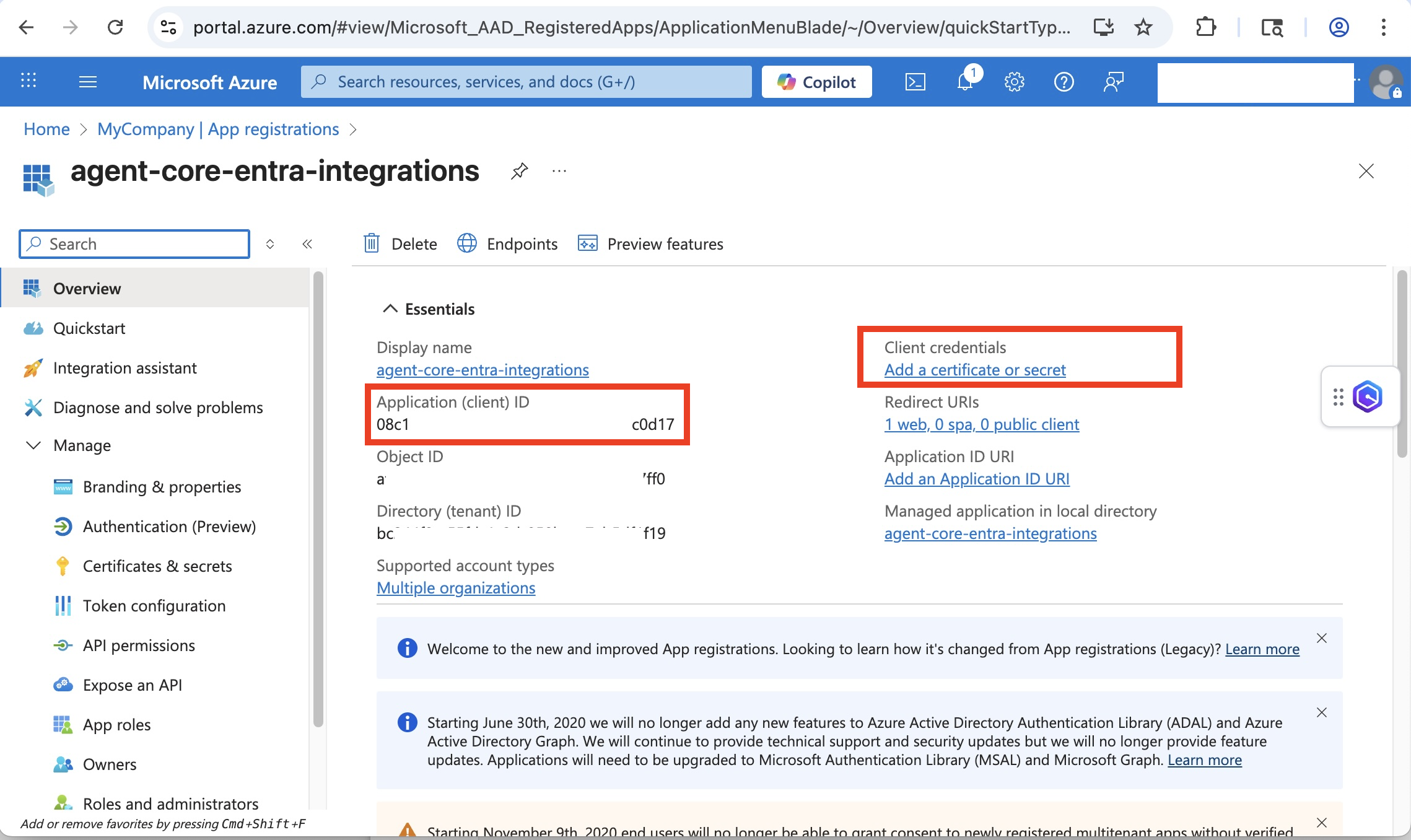Collapse the Essentials section
This screenshot has width=1411, height=840.
coord(429,309)
